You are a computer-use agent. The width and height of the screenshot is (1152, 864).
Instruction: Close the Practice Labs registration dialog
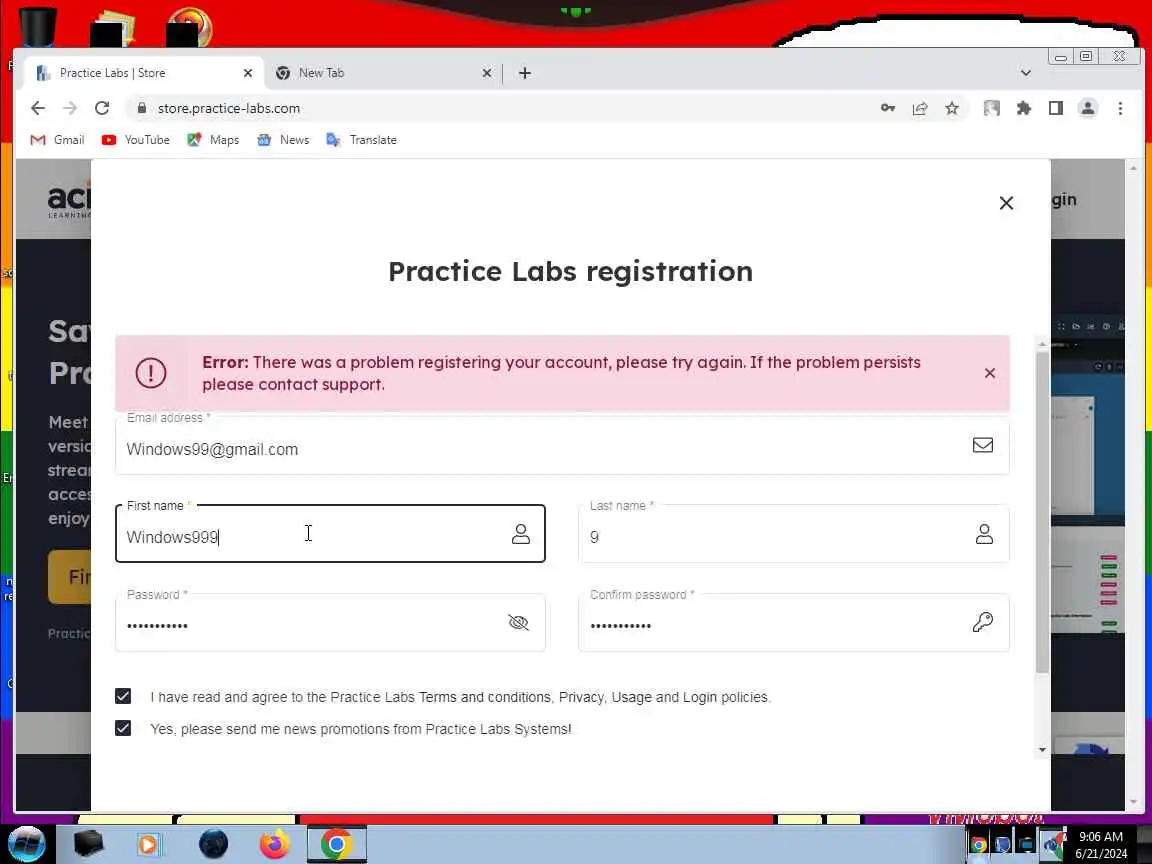click(1007, 203)
